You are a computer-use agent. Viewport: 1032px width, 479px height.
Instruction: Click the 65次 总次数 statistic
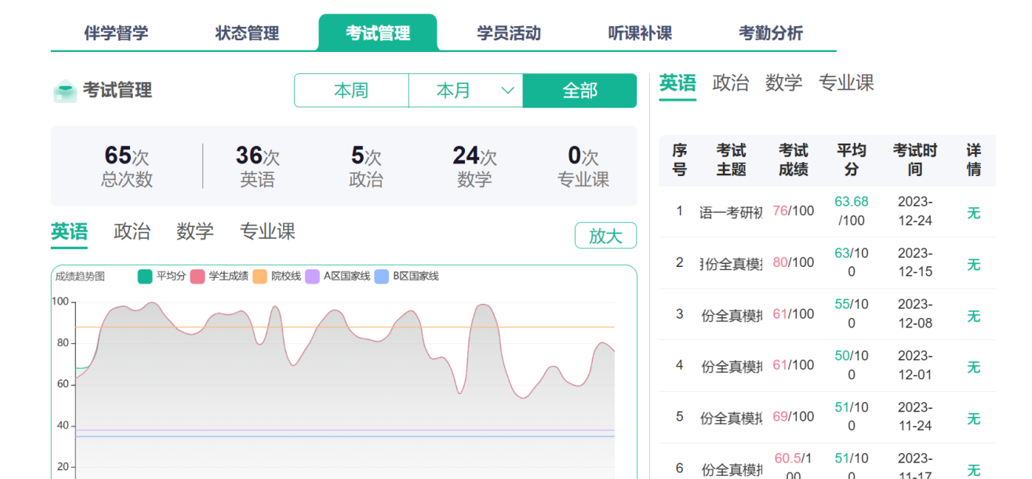(x=126, y=166)
